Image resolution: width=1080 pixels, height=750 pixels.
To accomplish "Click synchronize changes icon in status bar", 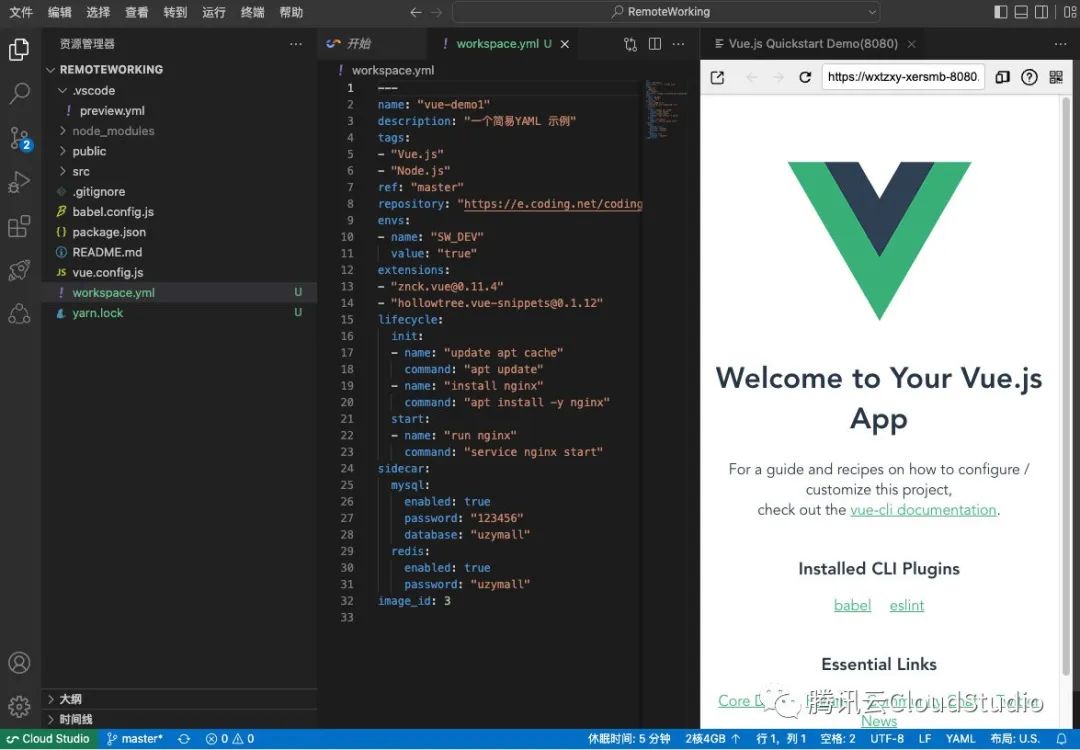I will pyautogui.click(x=184, y=739).
